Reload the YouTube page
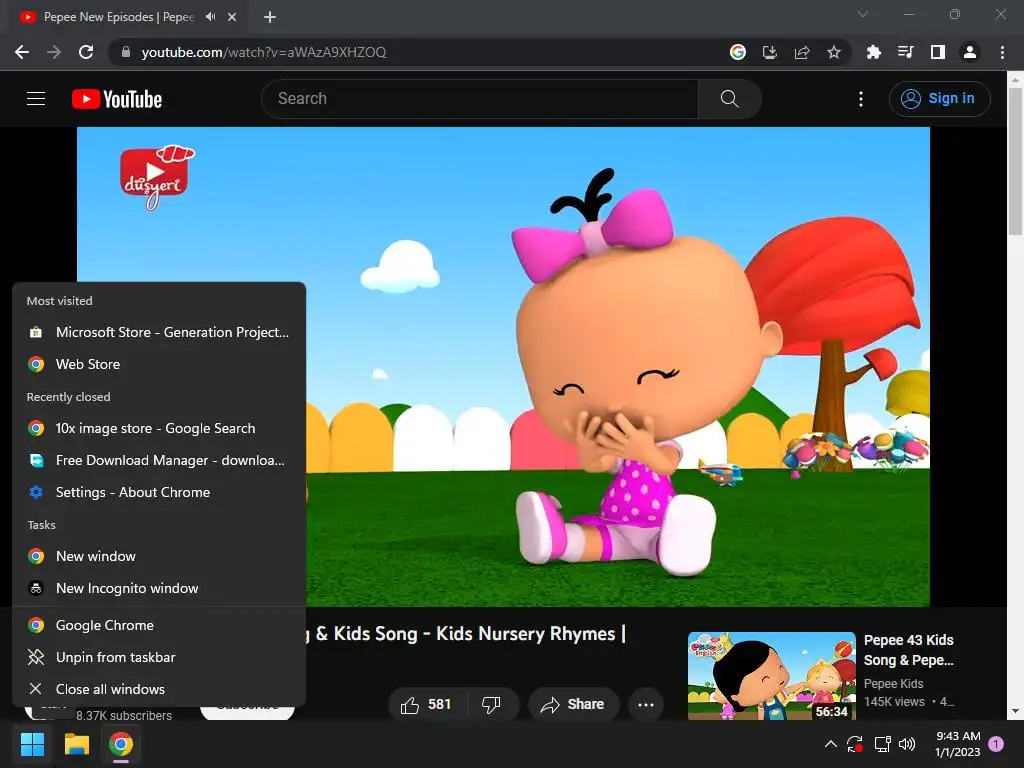Screen dimensions: 1024x768 tap(86, 52)
